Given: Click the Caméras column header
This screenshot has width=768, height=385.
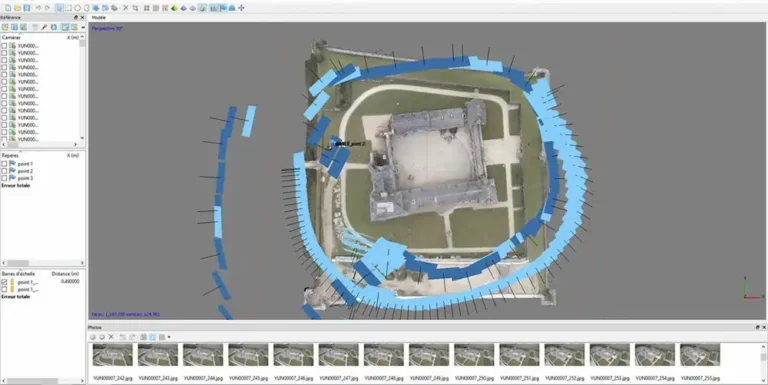Looking at the screenshot, I should pos(11,37).
